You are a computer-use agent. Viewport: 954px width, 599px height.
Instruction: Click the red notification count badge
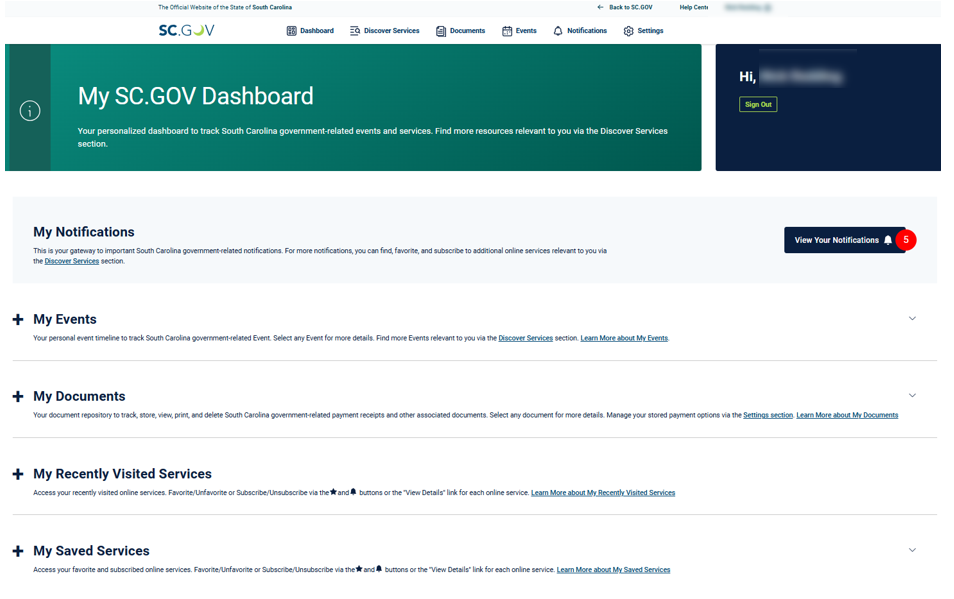tap(906, 240)
